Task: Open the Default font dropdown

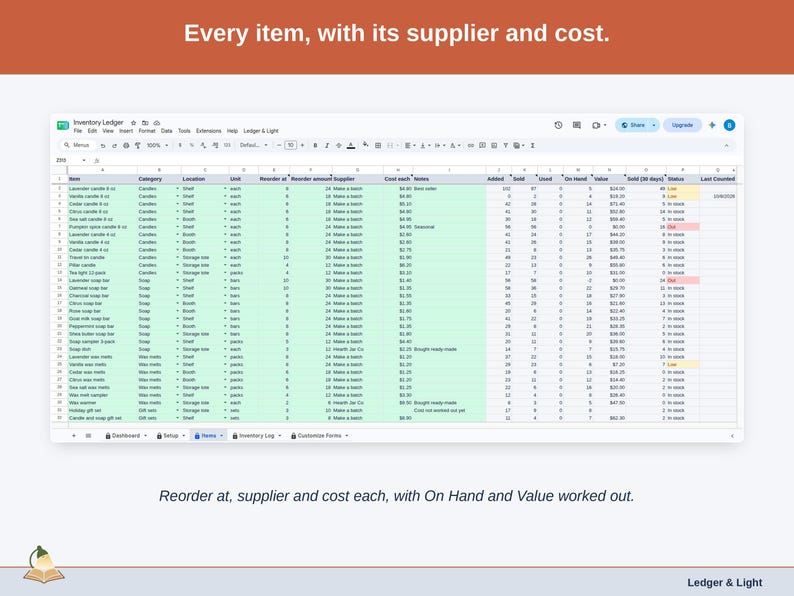Action: click(254, 145)
